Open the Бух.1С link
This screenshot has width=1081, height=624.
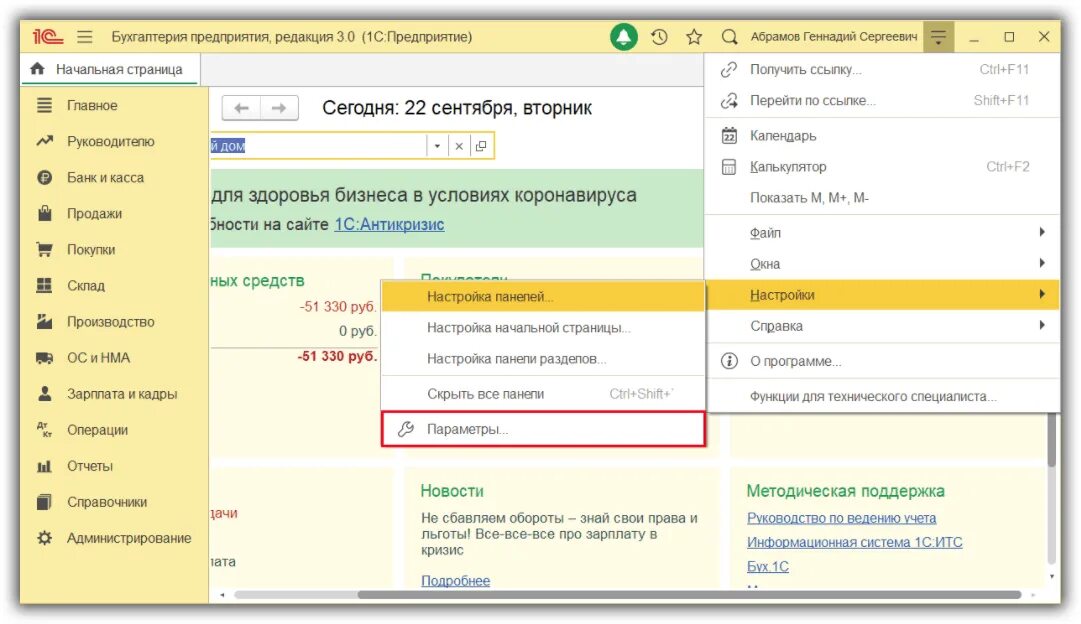tap(768, 566)
